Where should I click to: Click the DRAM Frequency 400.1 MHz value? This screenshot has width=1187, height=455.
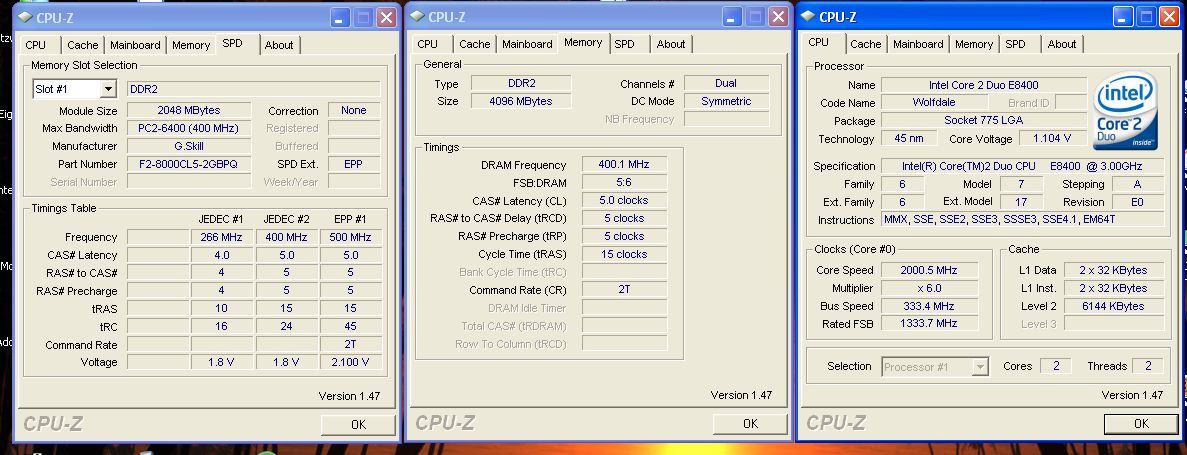click(x=624, y=164)
